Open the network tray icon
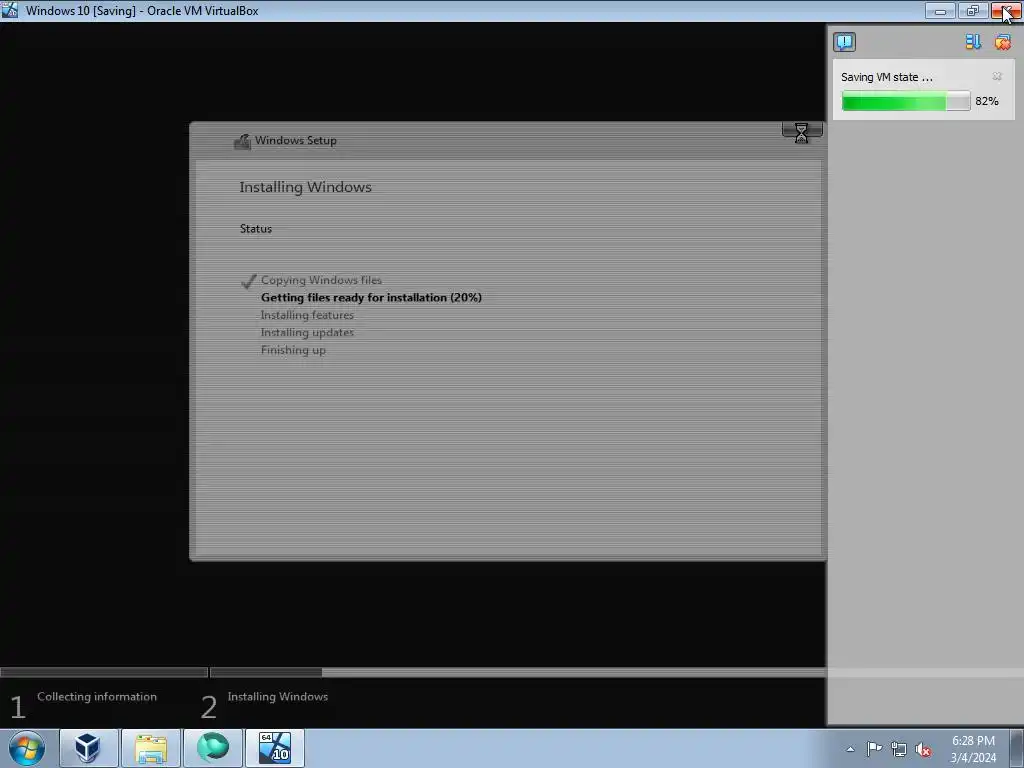 click(899, 750)
